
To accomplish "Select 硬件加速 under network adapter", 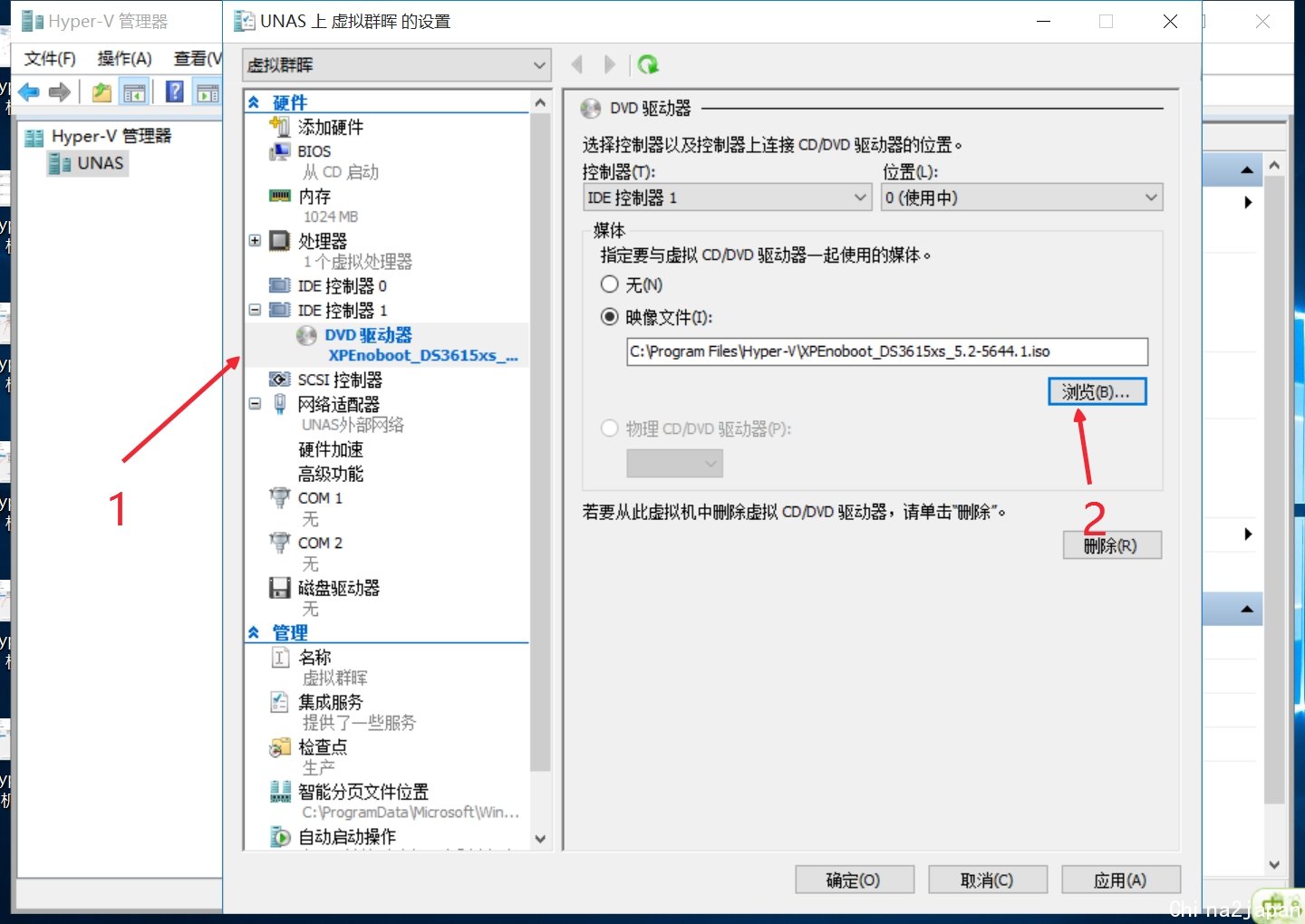I will (331, 449).
